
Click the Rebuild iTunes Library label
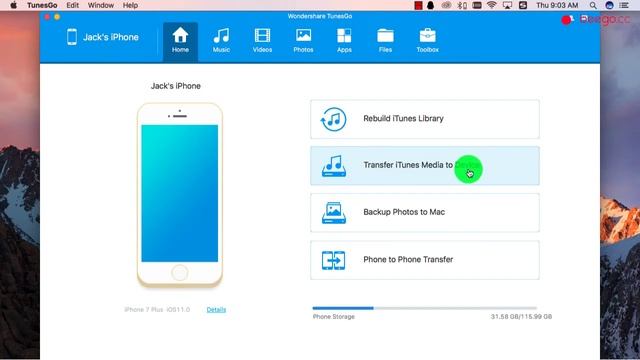(403, 118)
